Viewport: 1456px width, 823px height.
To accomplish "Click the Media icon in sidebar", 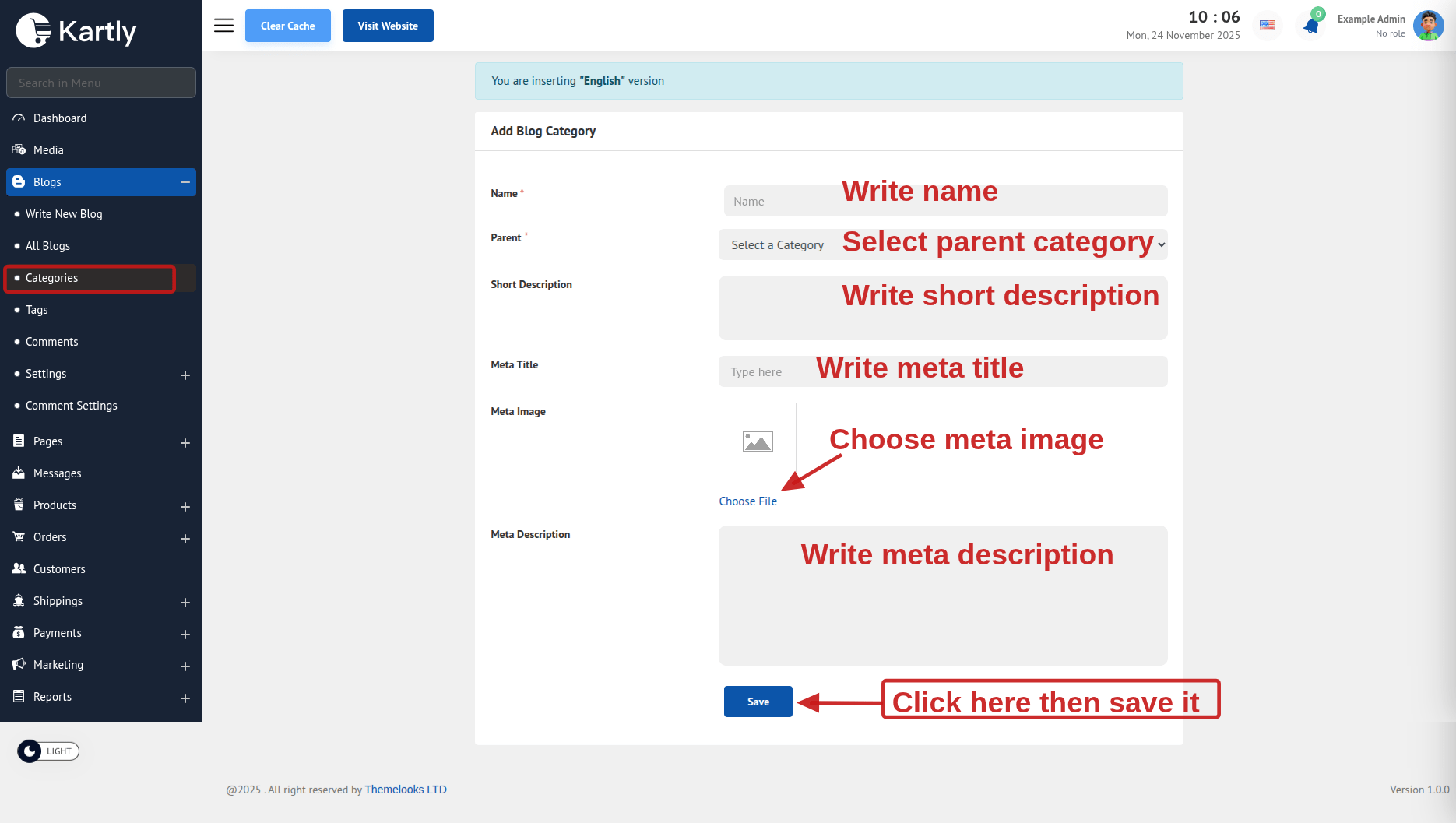I will click(19, 150).
